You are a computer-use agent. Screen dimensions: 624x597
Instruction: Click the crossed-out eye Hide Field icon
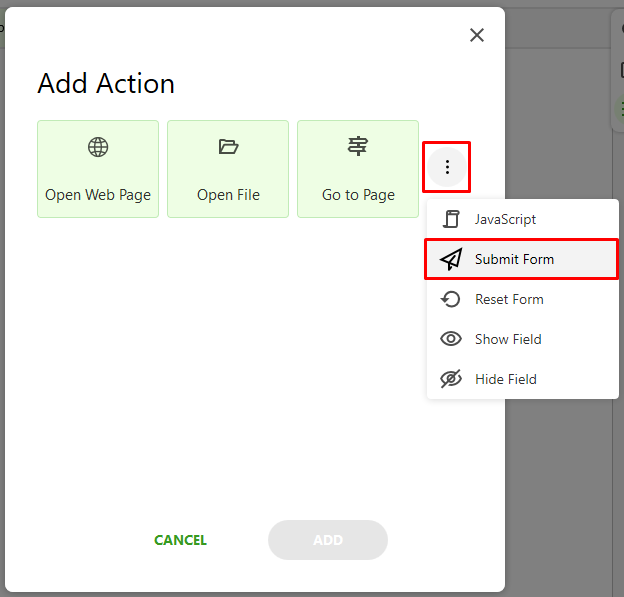click(451, 379)
